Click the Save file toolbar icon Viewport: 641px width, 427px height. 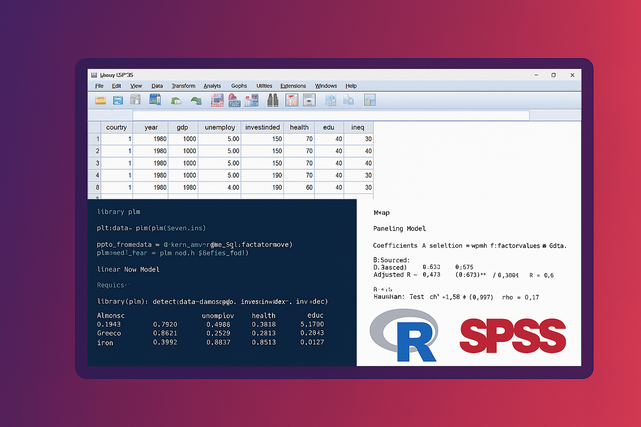tap(120, 101)
